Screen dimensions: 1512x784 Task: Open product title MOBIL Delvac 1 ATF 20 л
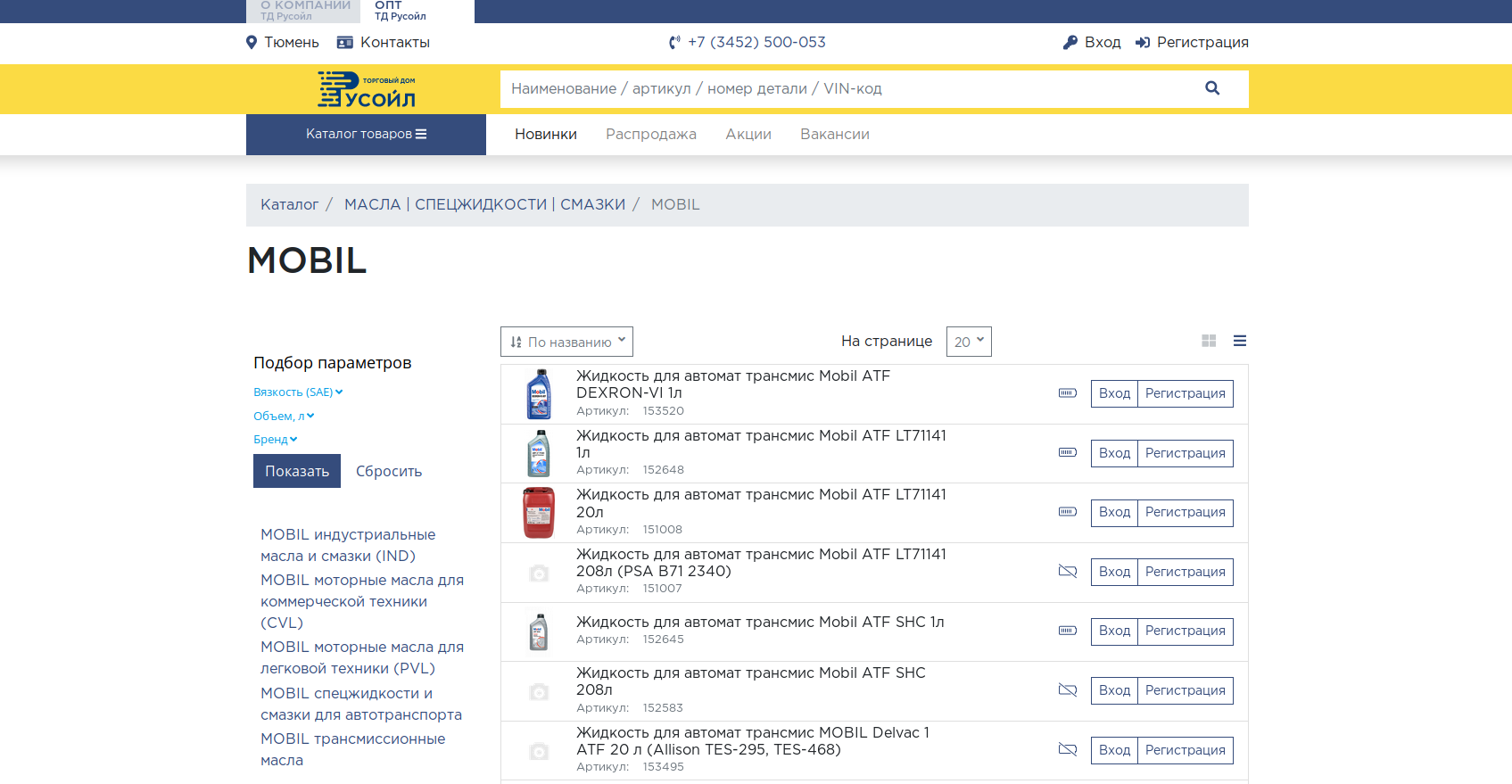pos(753,741)
